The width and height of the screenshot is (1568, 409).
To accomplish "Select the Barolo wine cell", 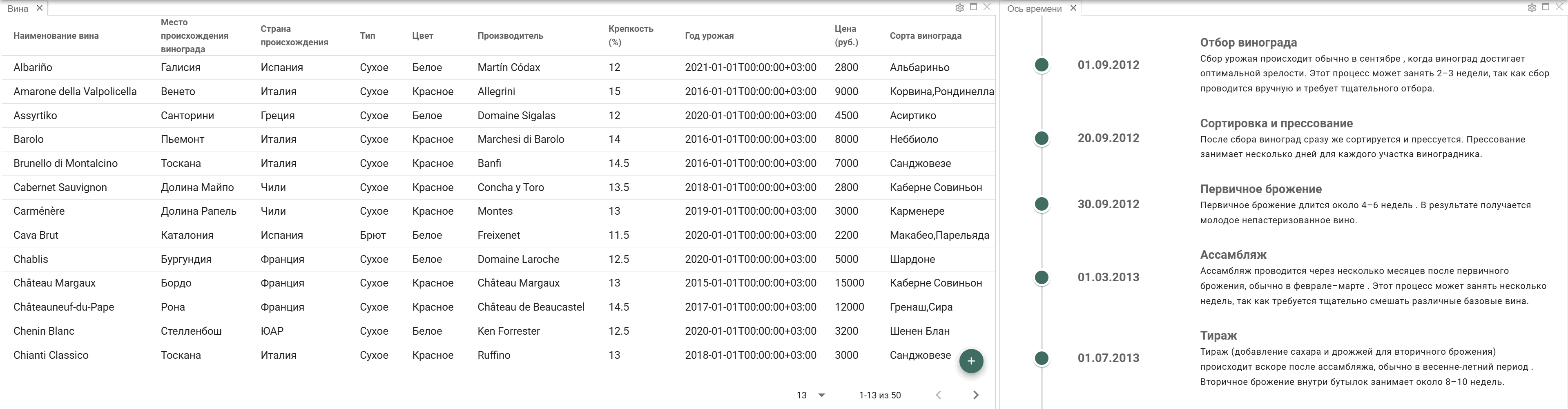I will [29, 139].
